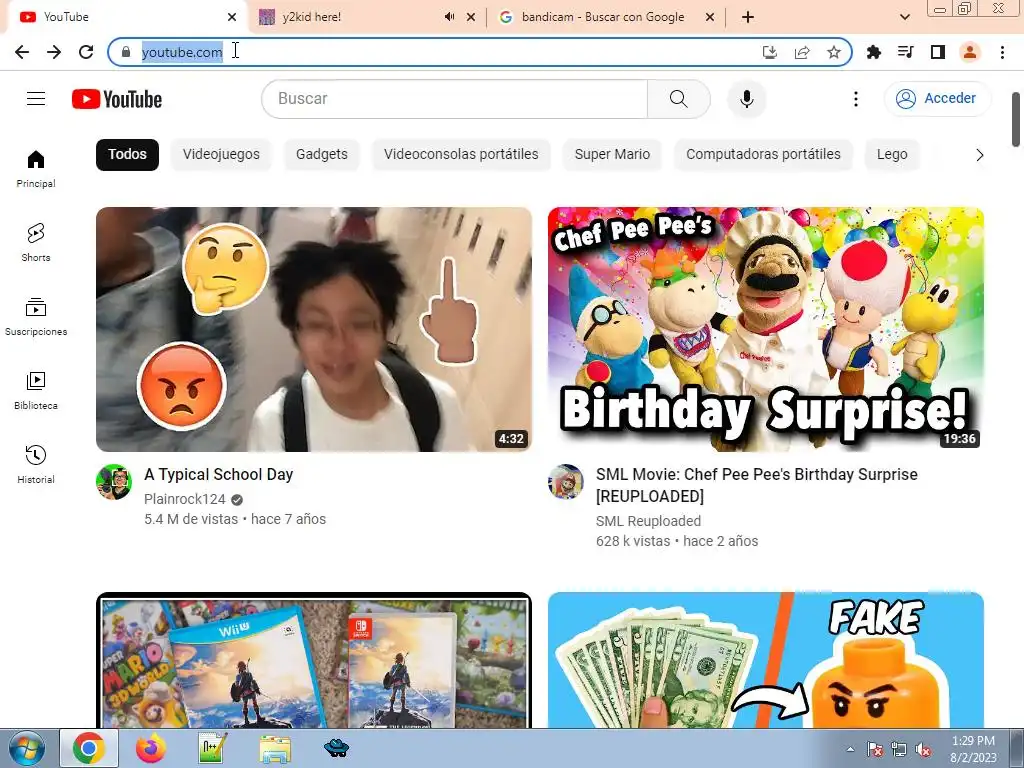1024x768 pixels.
Task: Reload the current page
Action: [86, 52]
